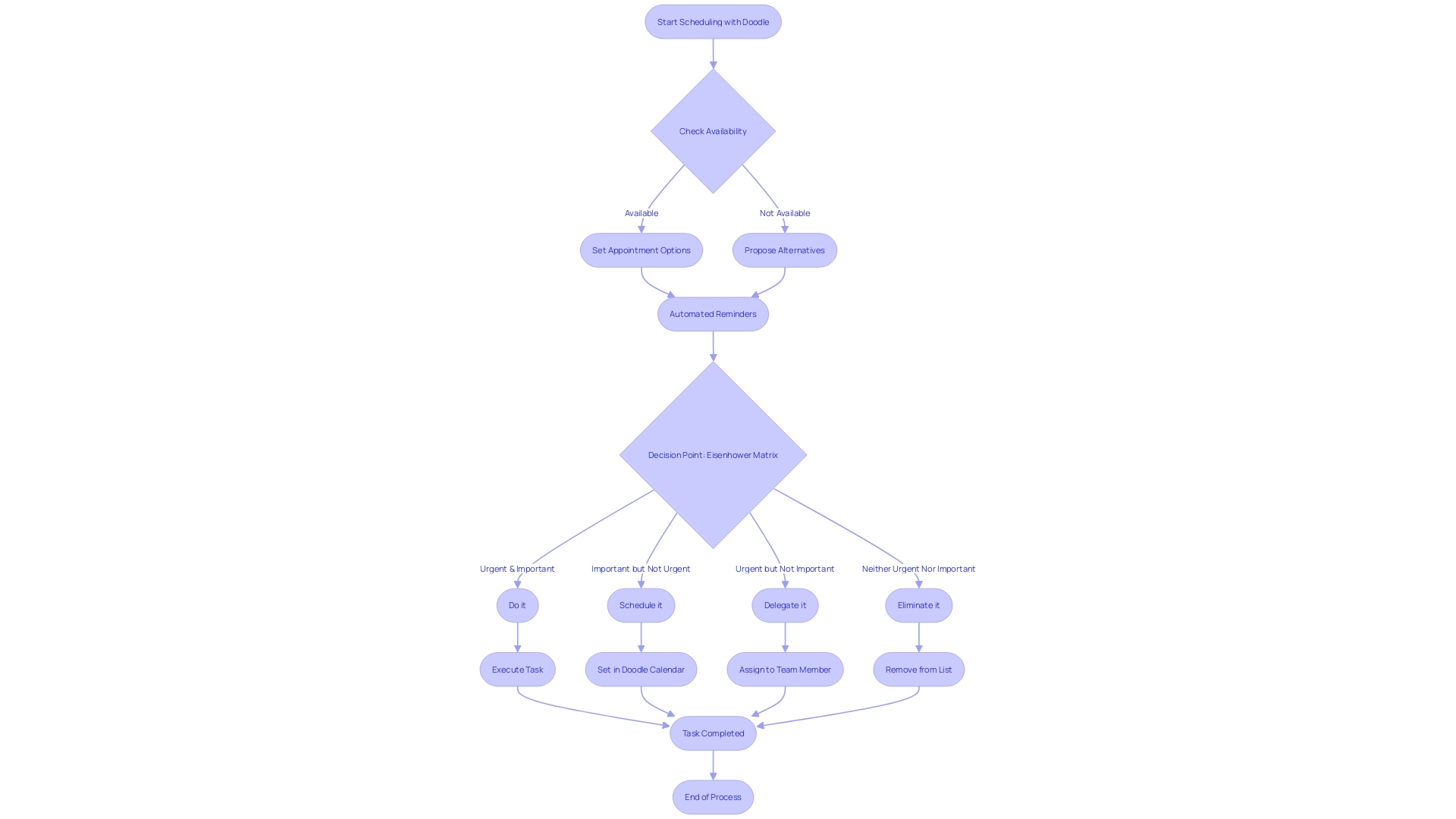Viewport: 1456px width, 819px height.
Task: Select the Propose Alternatives node
Action: pos(784,249)
